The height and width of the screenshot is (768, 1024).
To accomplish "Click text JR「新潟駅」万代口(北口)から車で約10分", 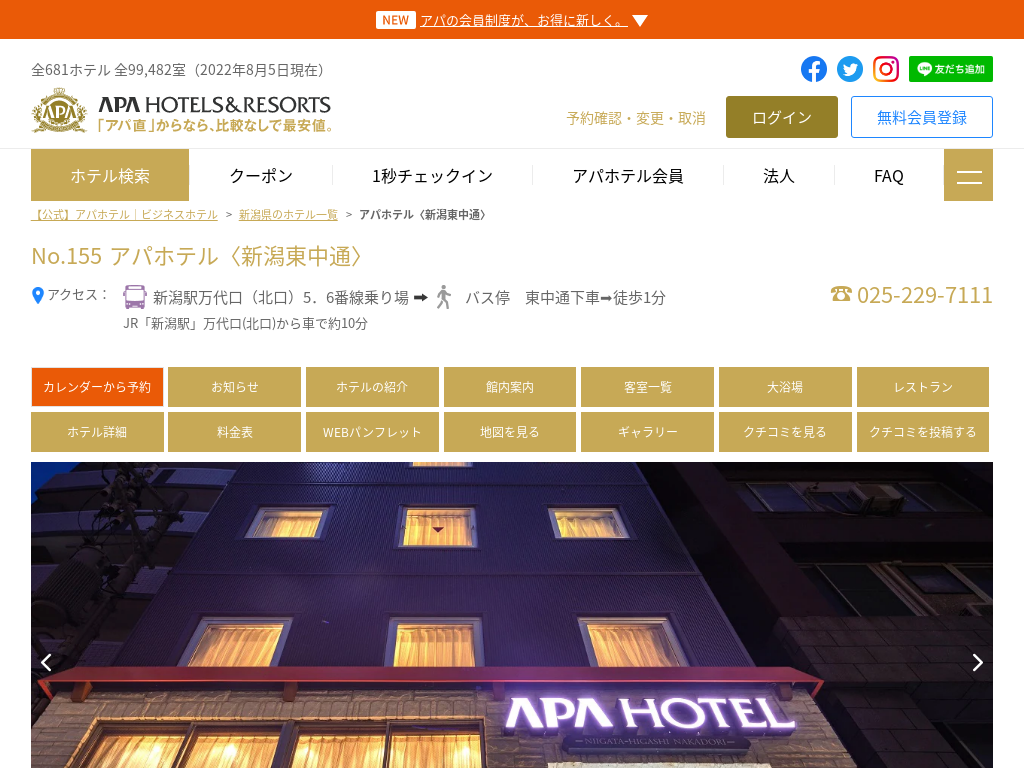I will click(246, 323).
